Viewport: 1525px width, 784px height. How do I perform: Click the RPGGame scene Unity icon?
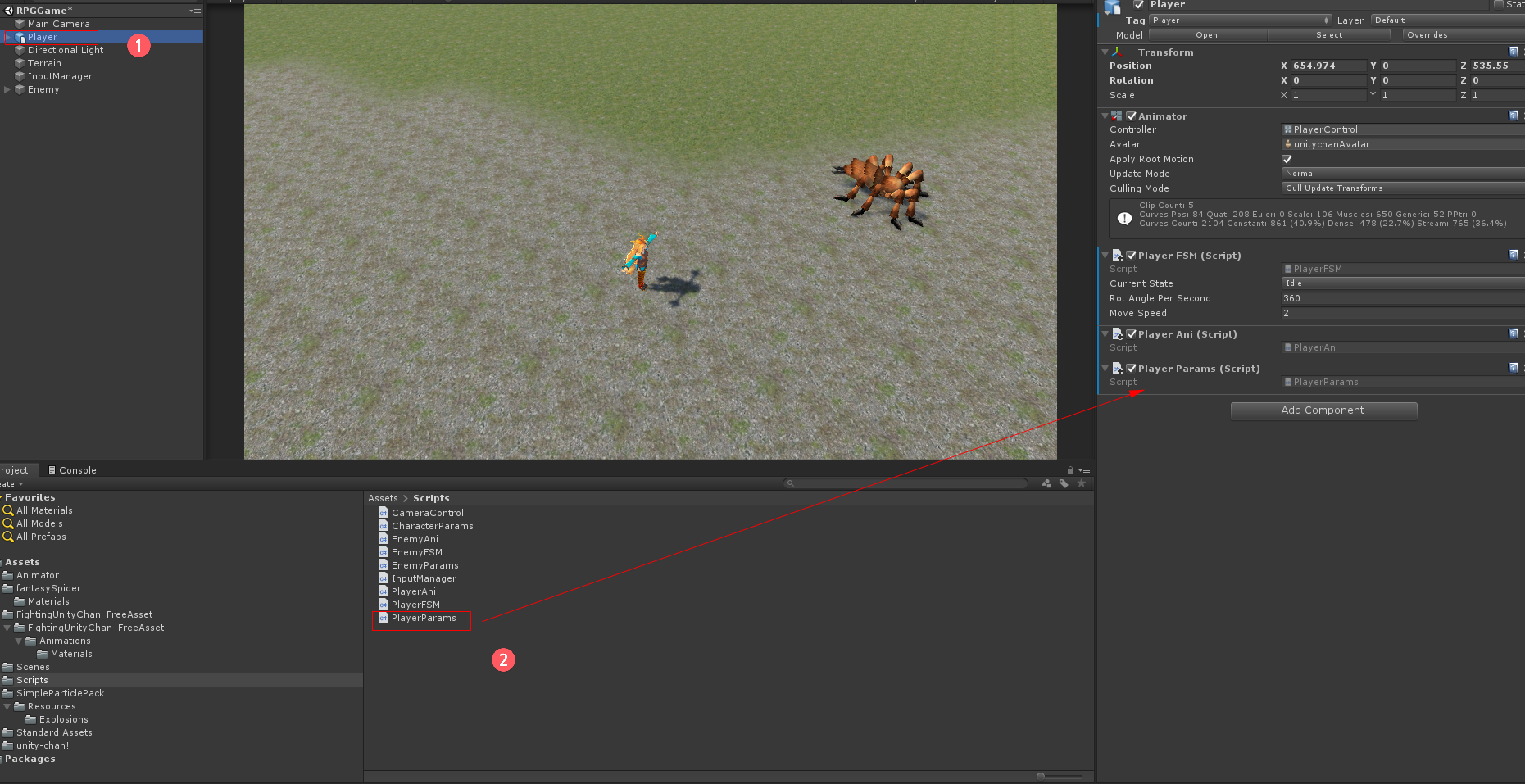click(x=9, y=11)
